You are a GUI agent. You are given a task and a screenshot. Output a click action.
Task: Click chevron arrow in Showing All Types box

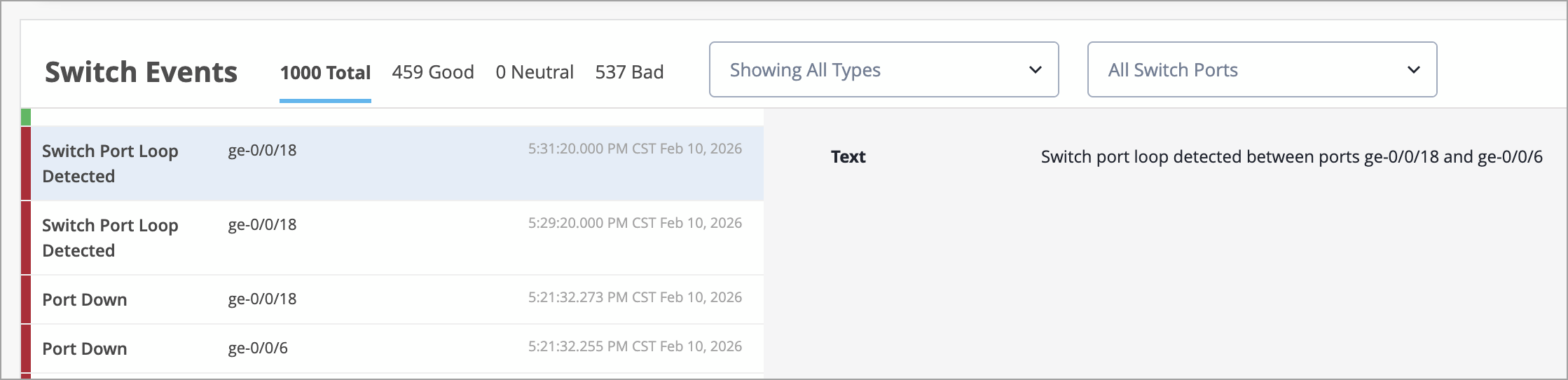[x=1035, y=70]
